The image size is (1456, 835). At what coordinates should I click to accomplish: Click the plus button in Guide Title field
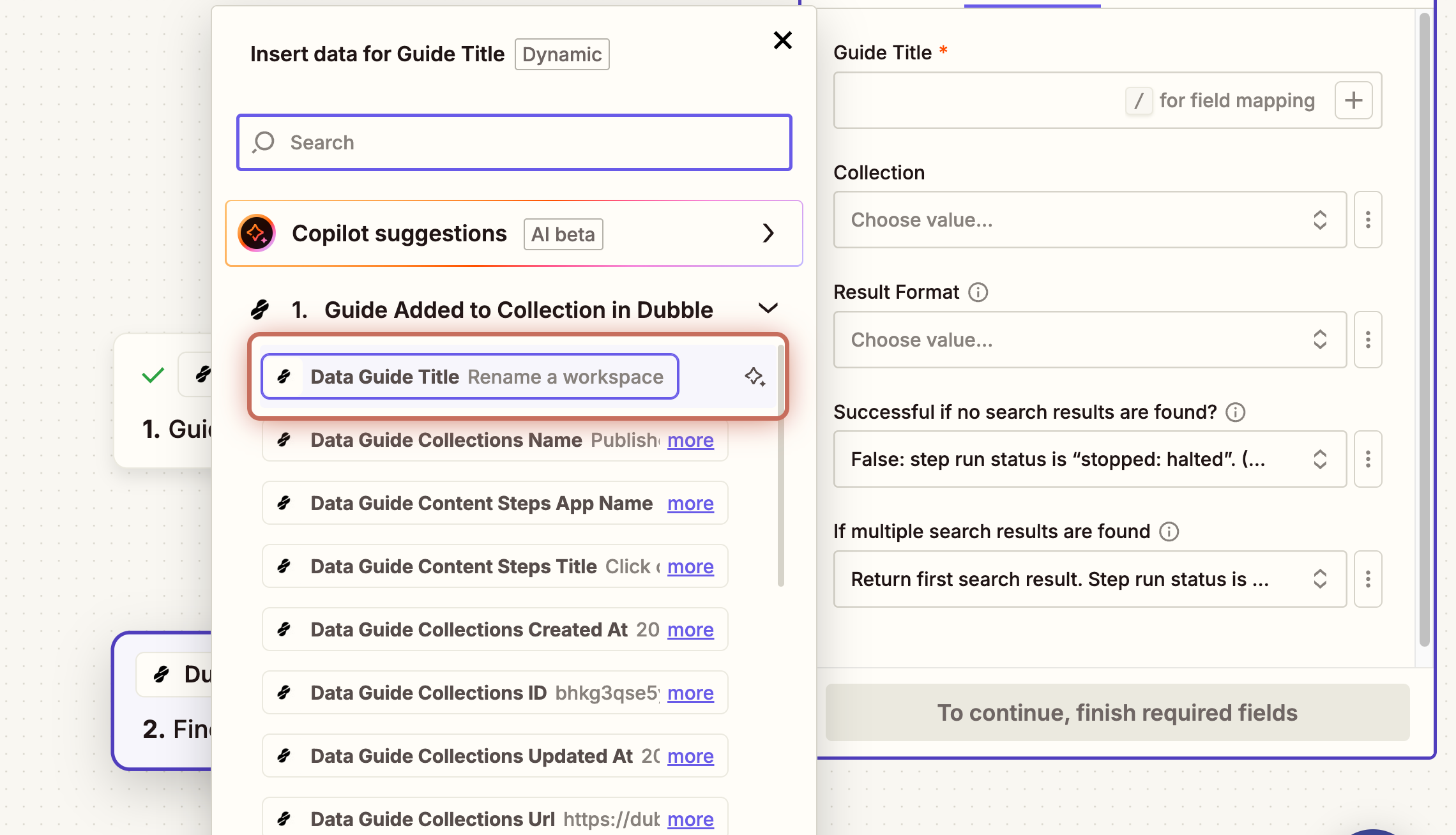tap(1353, 100)
